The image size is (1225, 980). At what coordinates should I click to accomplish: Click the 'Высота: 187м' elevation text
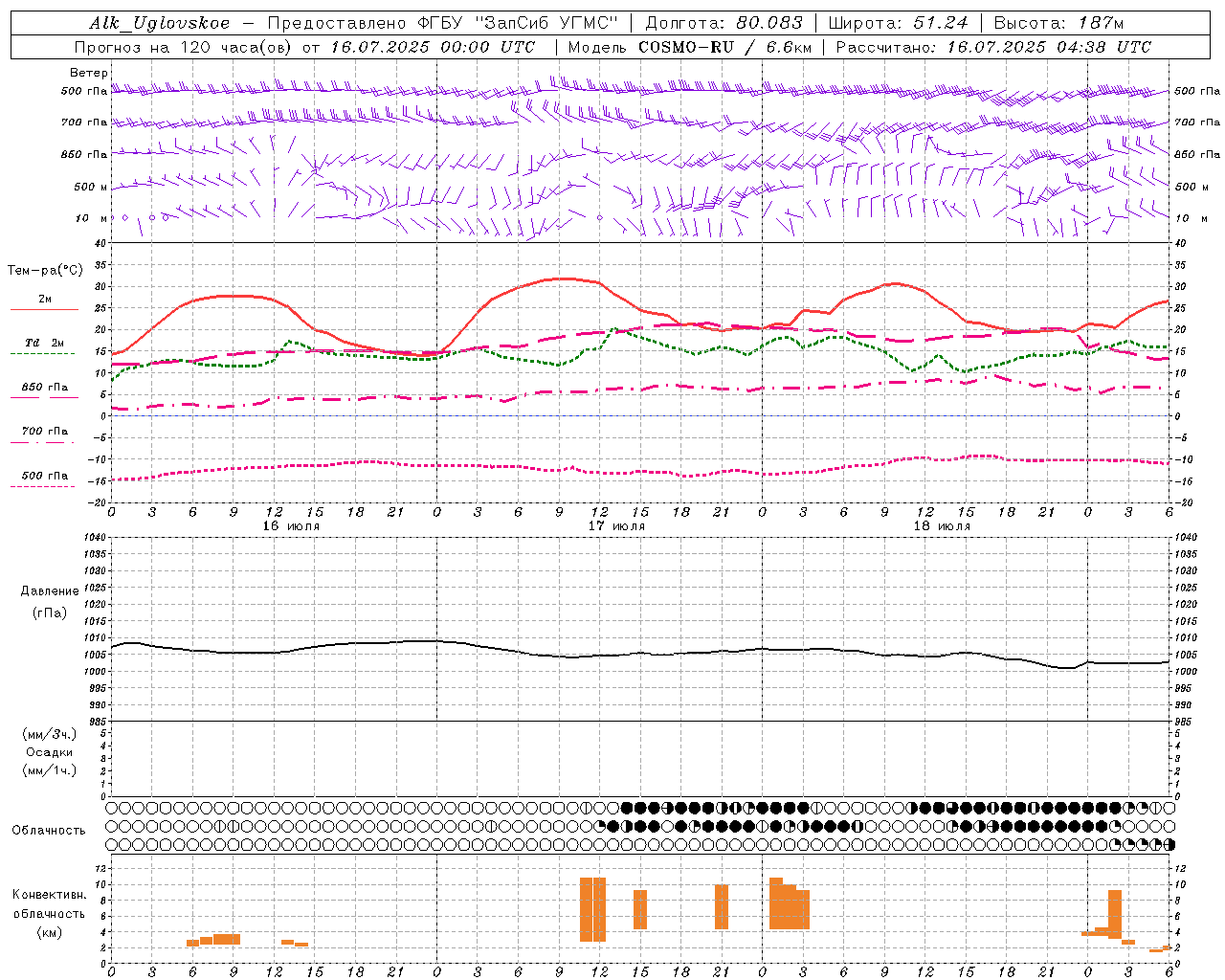tap(1058, 23)
